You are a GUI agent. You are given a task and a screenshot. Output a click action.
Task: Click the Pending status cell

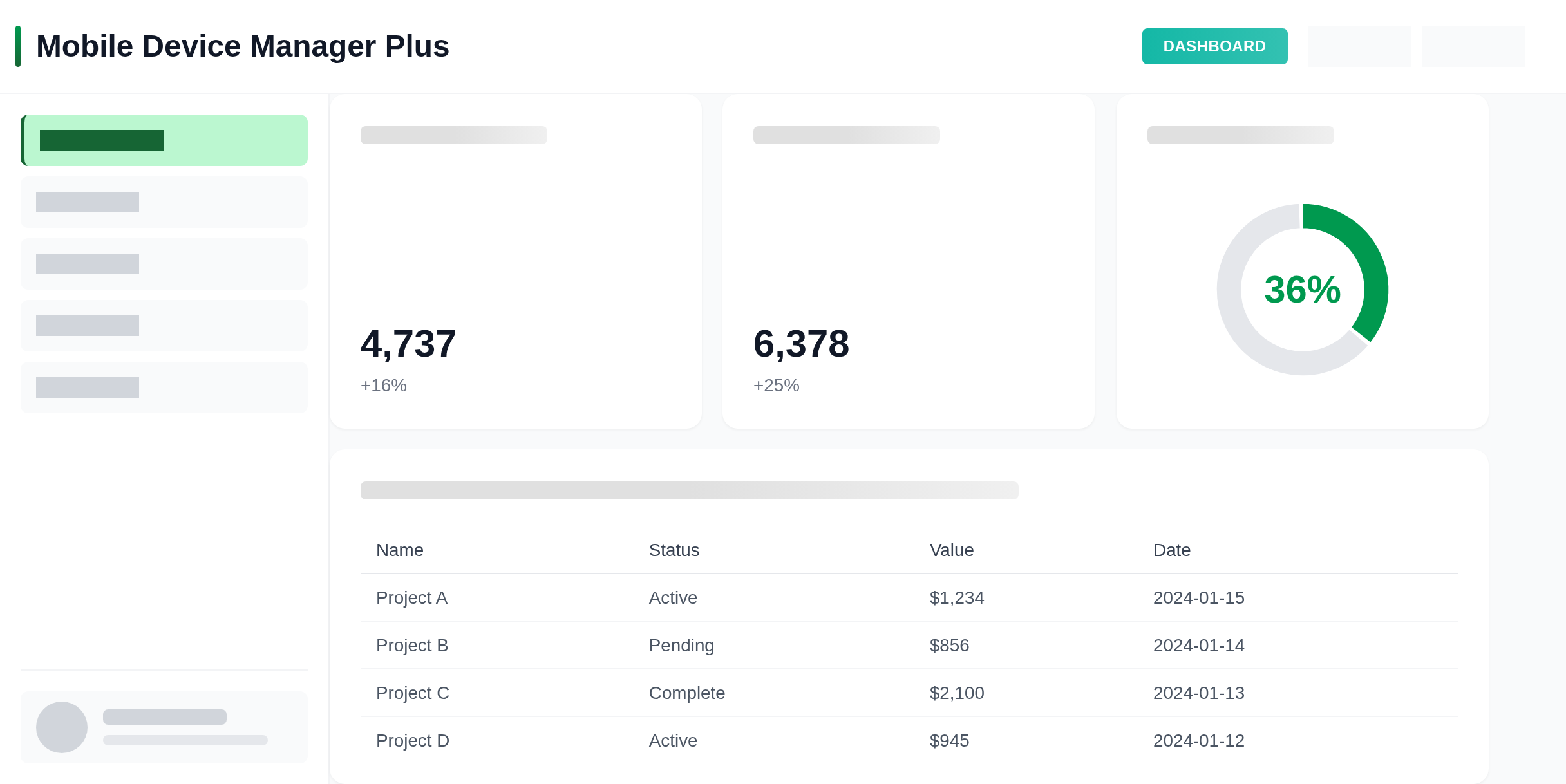[x=681, y=646]
